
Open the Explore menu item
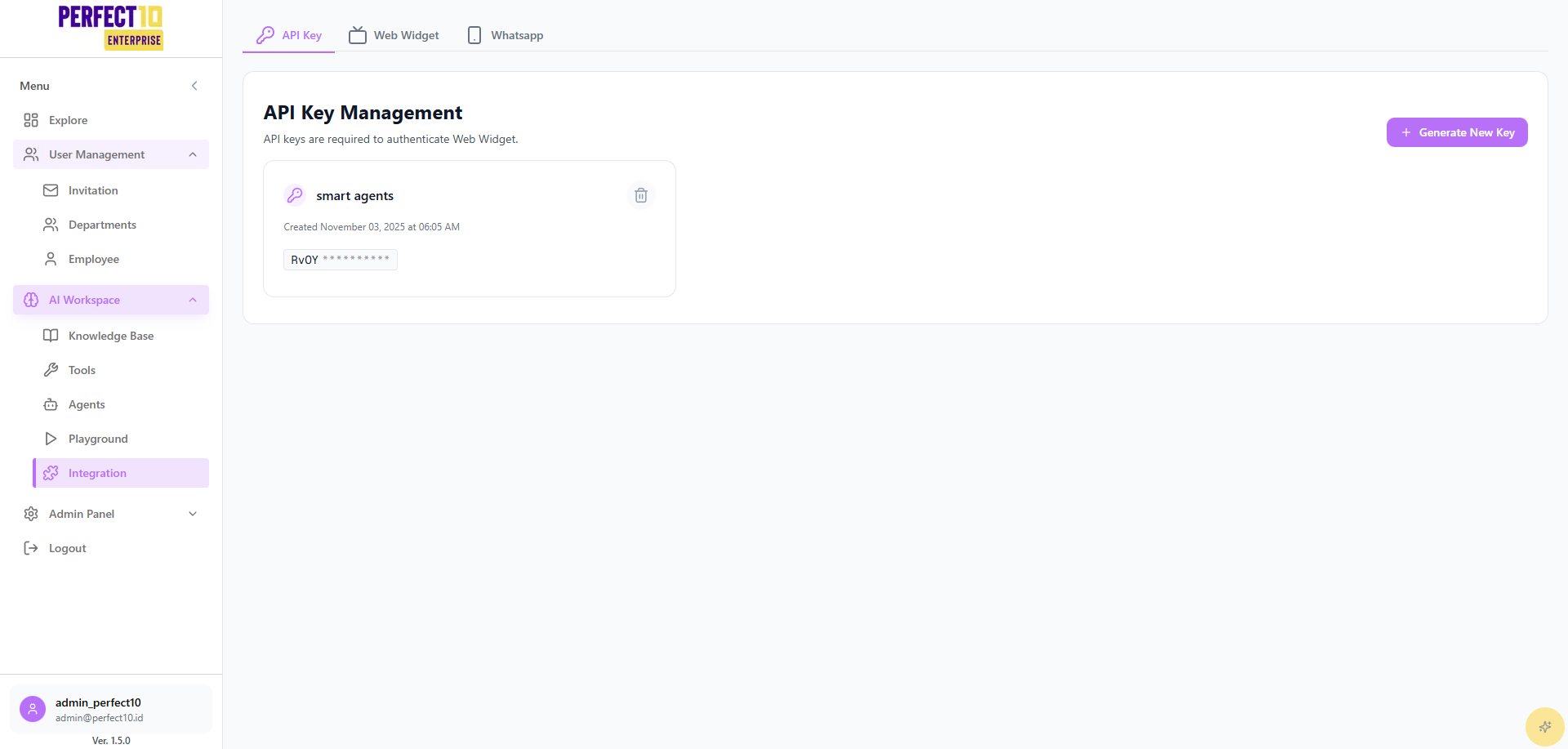111,120
